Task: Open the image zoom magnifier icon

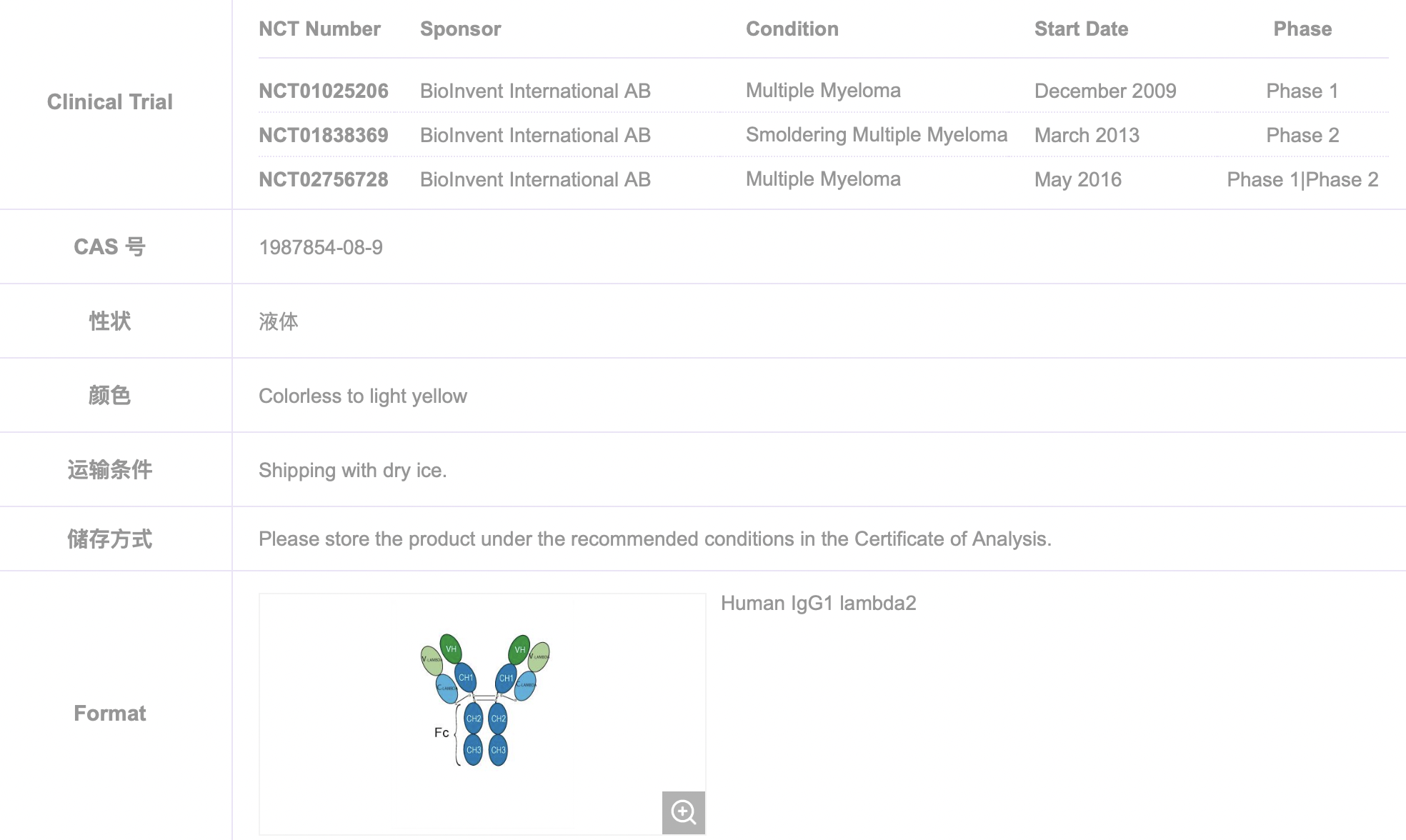Action: 683,812
